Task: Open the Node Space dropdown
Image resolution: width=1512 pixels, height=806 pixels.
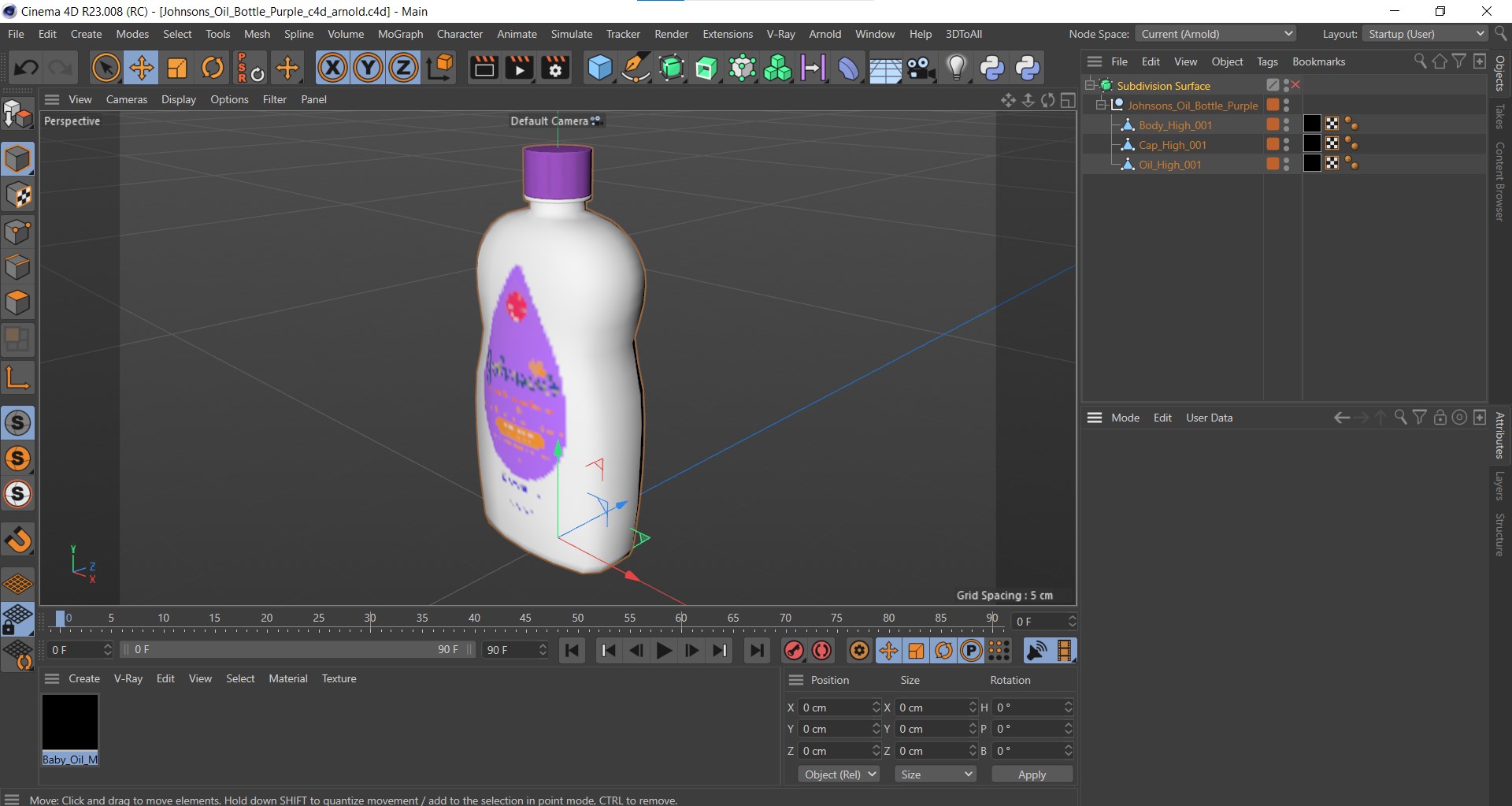Action: click(x=1215, y=34)
